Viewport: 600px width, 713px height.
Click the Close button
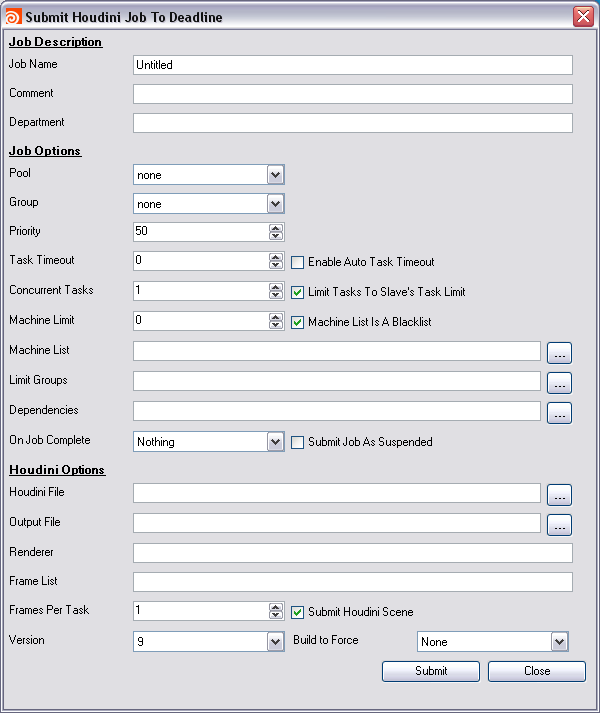coord(536,671)
